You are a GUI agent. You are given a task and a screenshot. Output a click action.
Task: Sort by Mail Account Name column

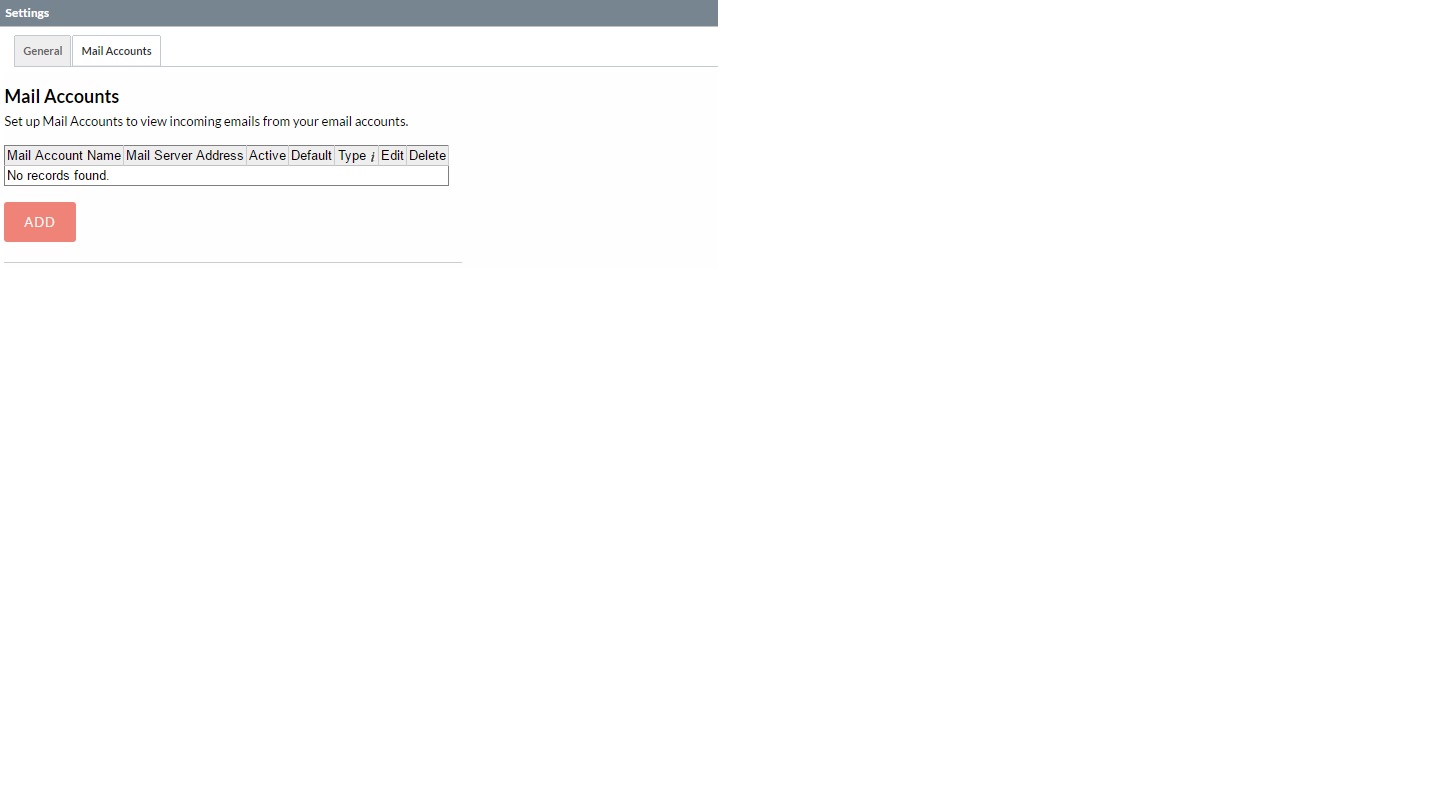click(x=64, y=155)
